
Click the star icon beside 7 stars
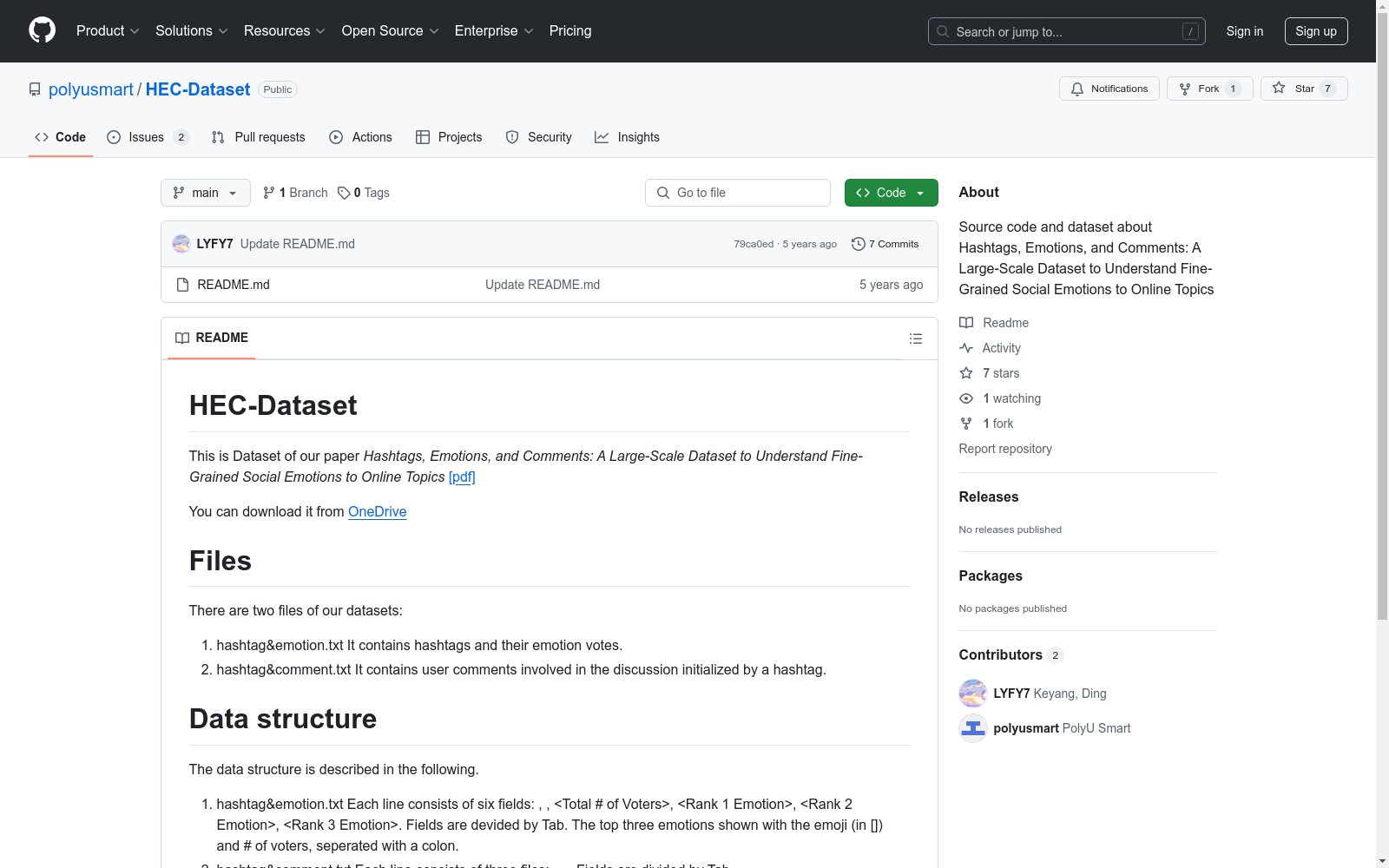[x=966, y=373]
